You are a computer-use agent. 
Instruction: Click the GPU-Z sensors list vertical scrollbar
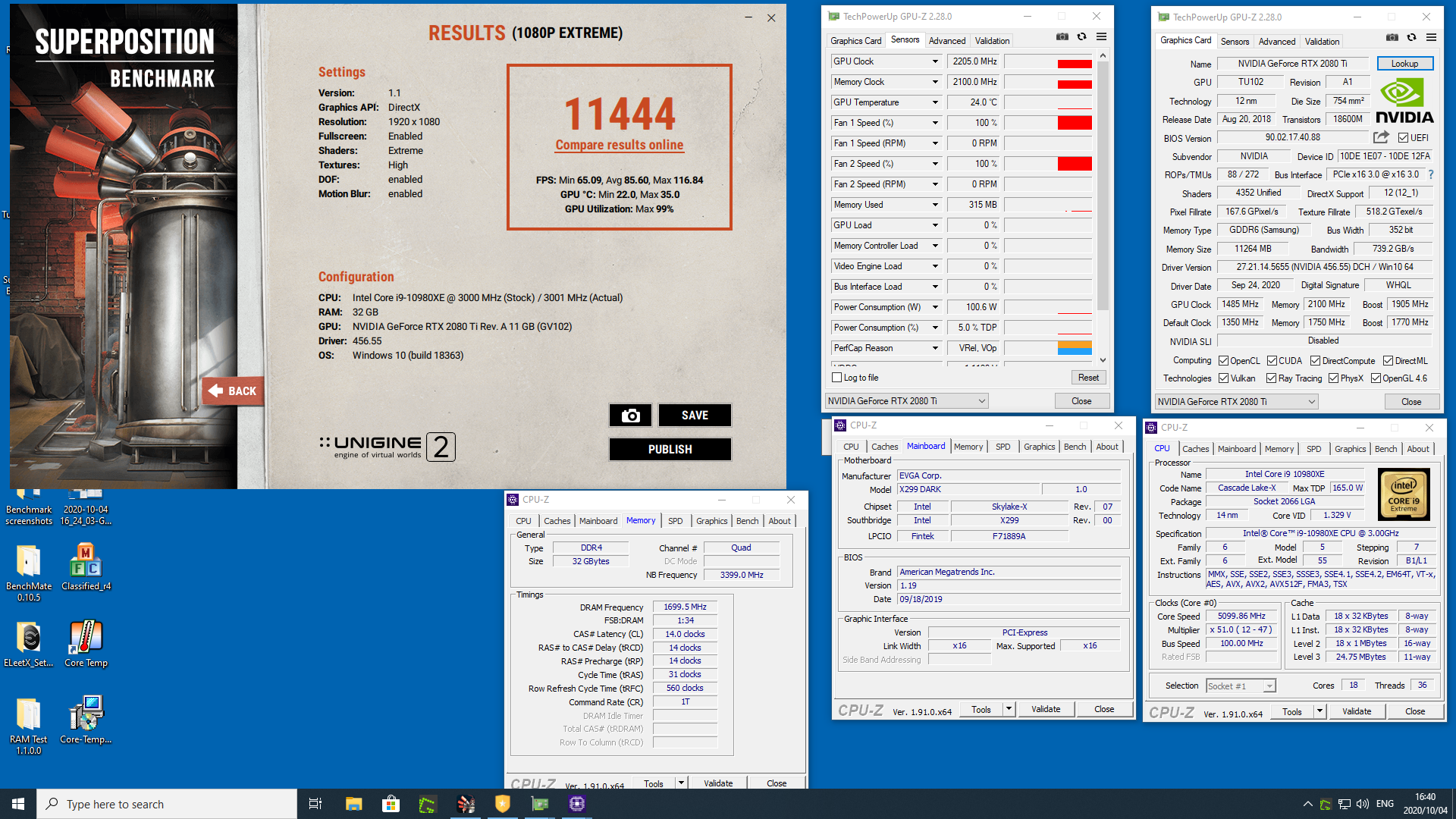tap(1103, 186)
